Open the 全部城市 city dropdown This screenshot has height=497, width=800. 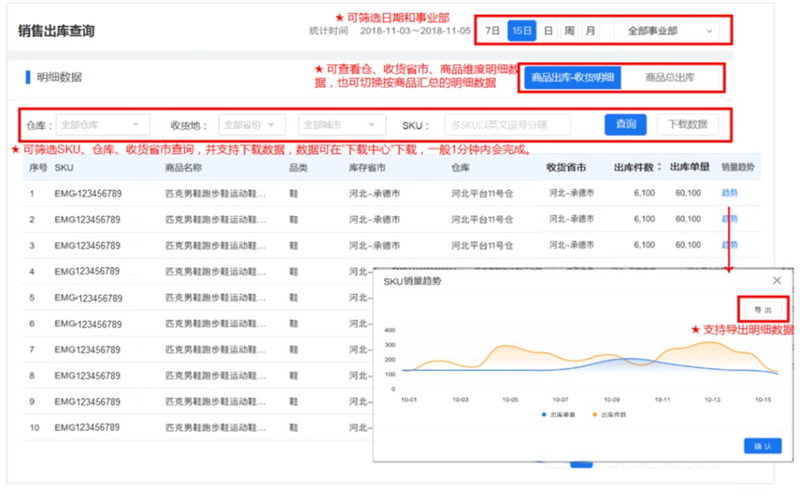tap(336, 125)
